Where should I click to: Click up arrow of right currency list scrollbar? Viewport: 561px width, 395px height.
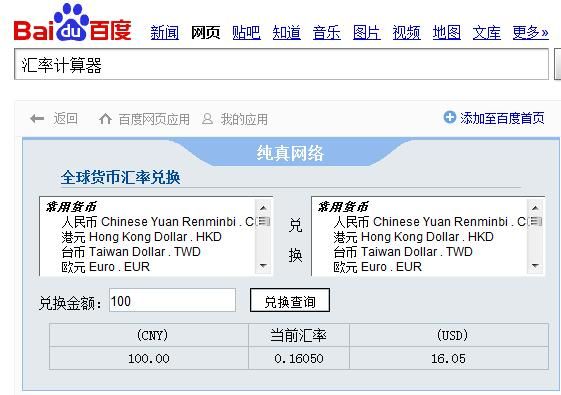535,207
